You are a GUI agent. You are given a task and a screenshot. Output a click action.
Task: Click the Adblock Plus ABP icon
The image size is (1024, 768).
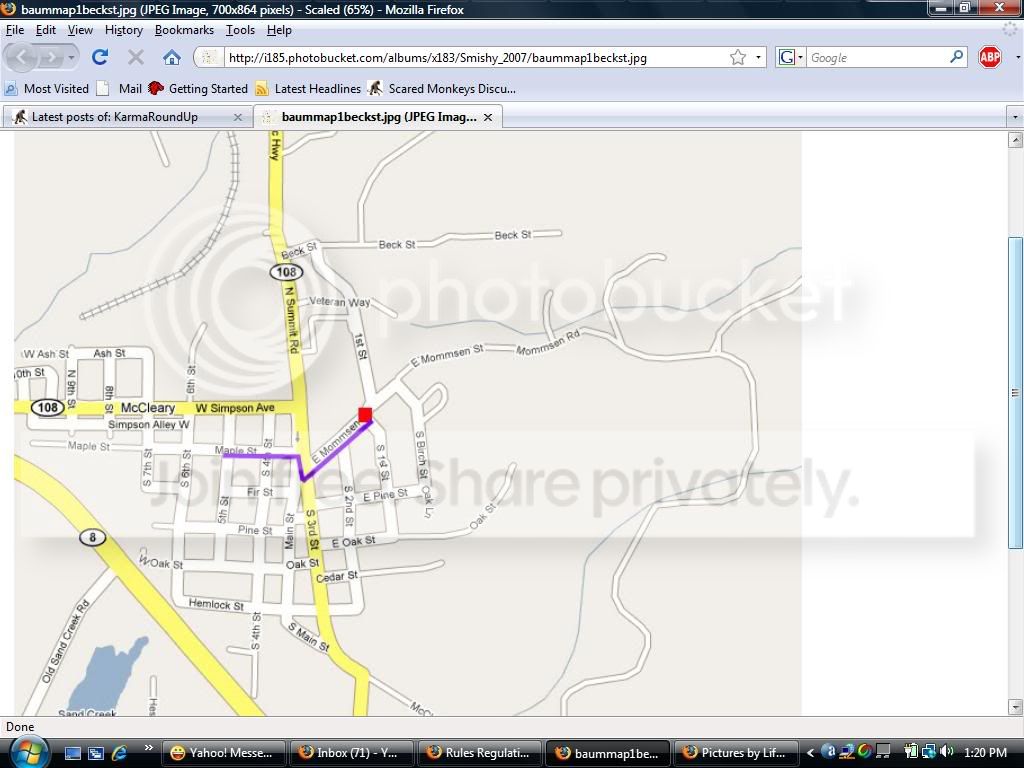click(989, 57)
